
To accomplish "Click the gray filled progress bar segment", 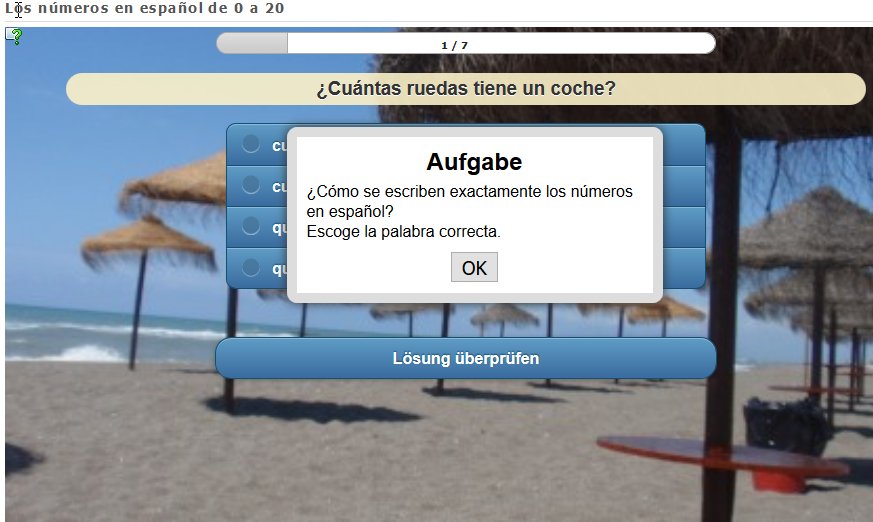I will [x=252, y=44].
